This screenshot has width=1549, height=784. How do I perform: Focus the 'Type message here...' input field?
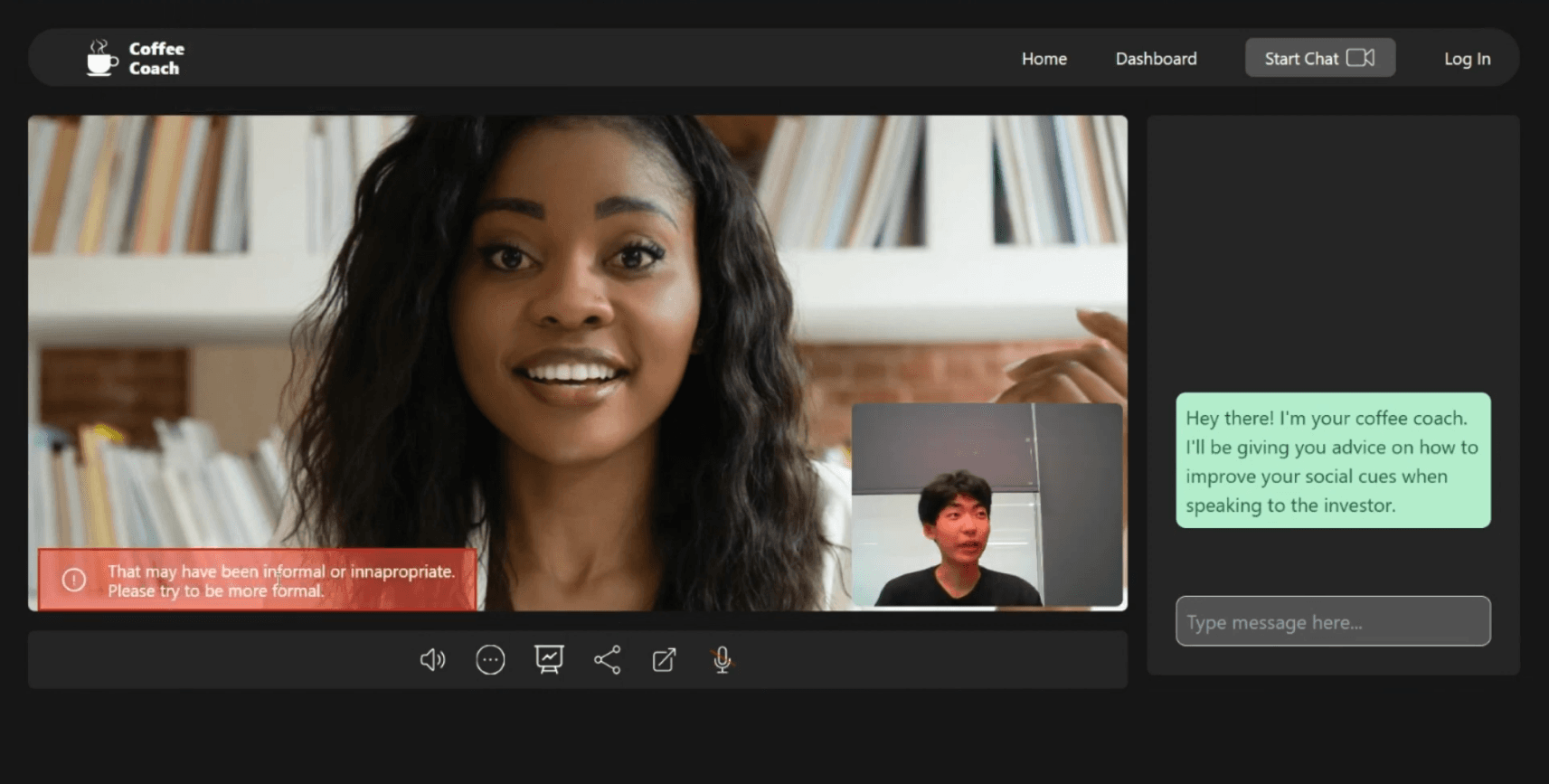tap(1332, 621)
